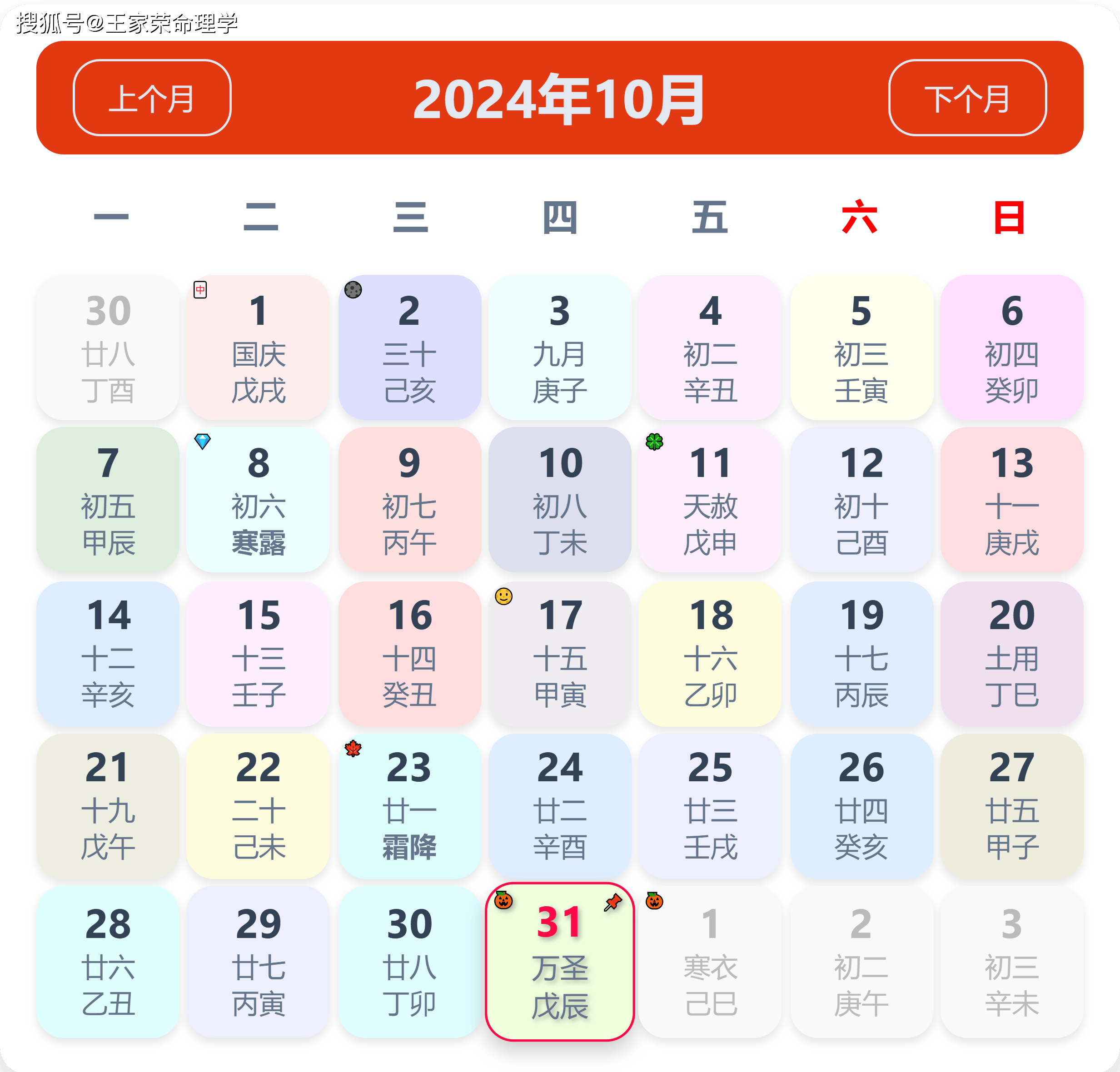
Task: Click the smiley face icon on October 17
Action: [503, 596]
